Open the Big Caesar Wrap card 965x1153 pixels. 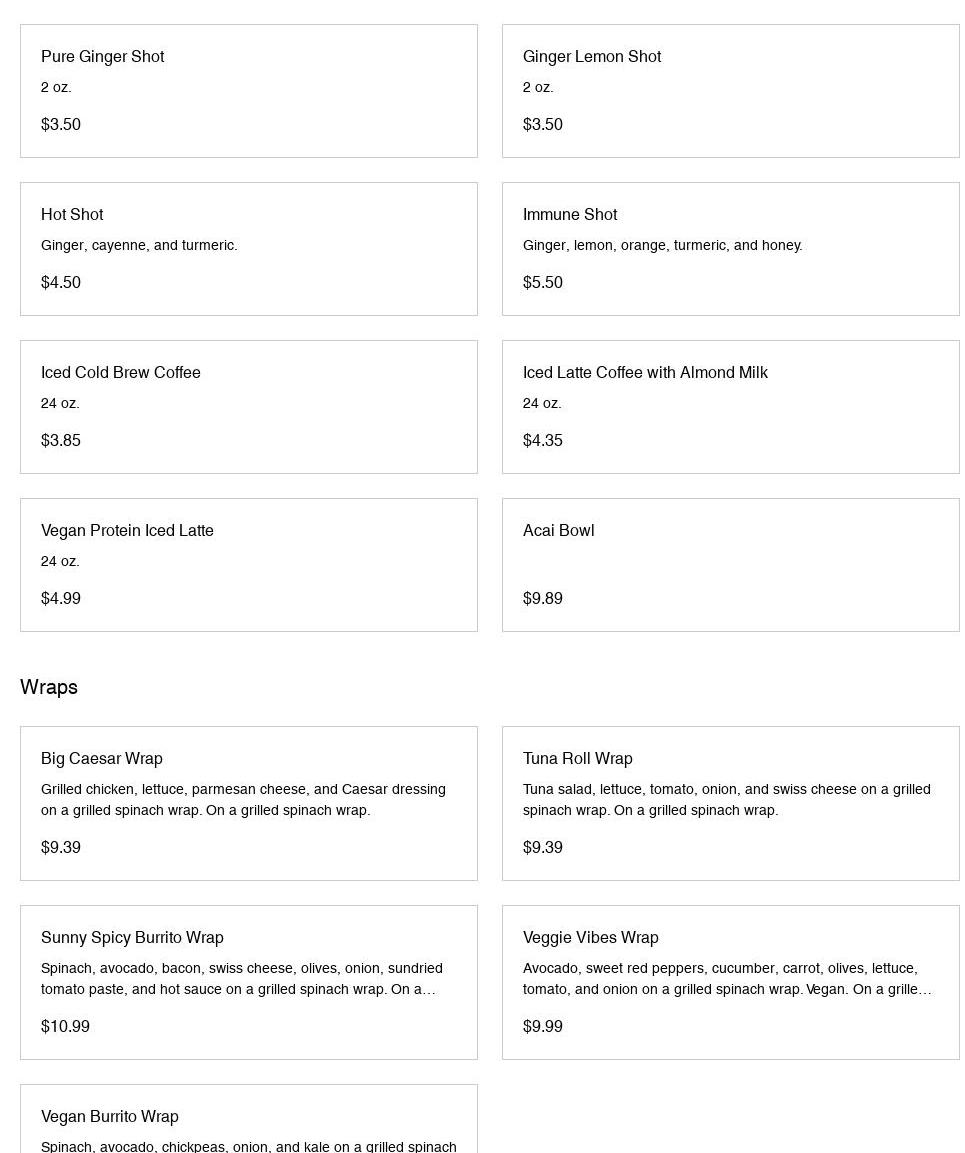(x=248, y=803)
